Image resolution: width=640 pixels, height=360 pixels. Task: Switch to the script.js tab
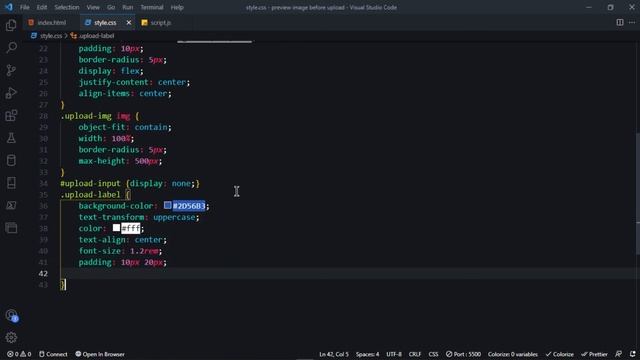(x=160, y=23)
